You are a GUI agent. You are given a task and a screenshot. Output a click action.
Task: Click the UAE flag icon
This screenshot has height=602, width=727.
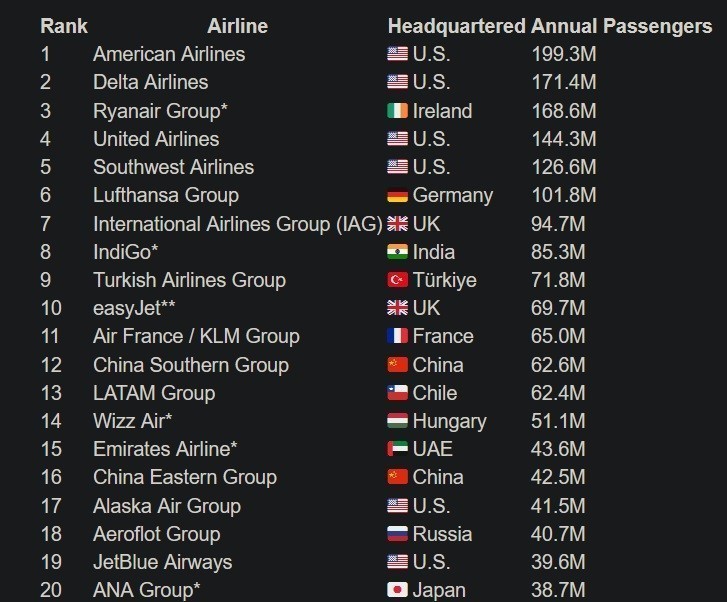[x=397, y=449]
